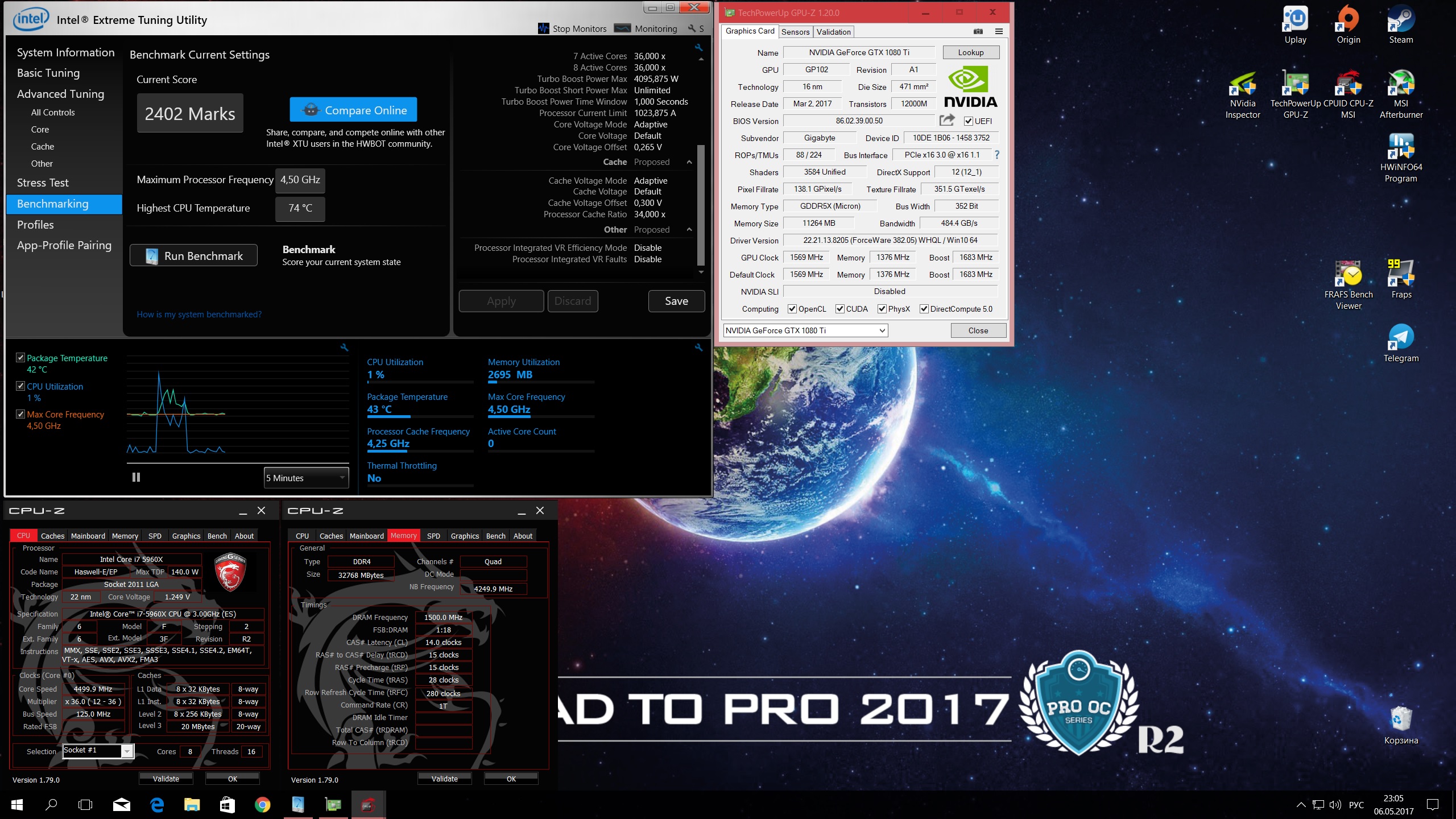Open Task View on taskbar
Viewport: 1456px width, 819px height.
tap(85, 804)
